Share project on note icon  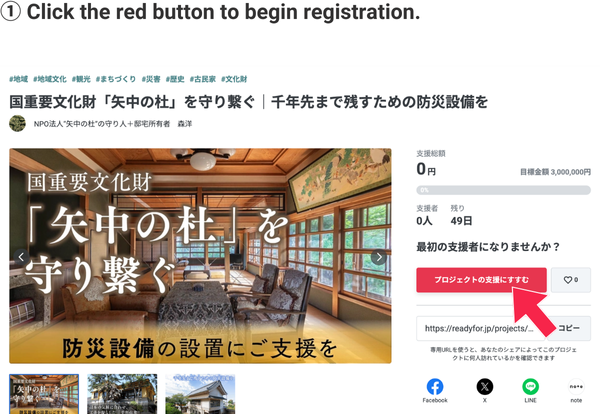tap(576, 387)
